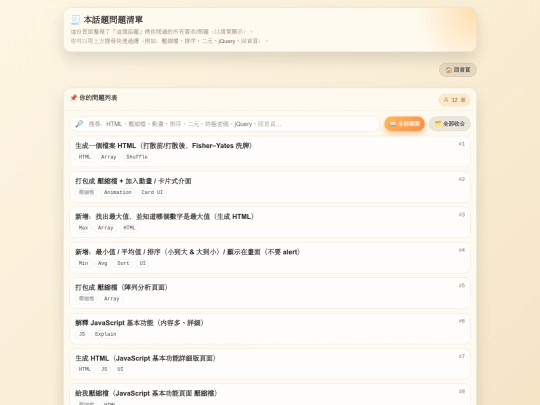Viewport: 540px width, 405px height.
Task: Open question 打包成壓縮檔(陣列分析頁面)
Action: coord(270,293)
